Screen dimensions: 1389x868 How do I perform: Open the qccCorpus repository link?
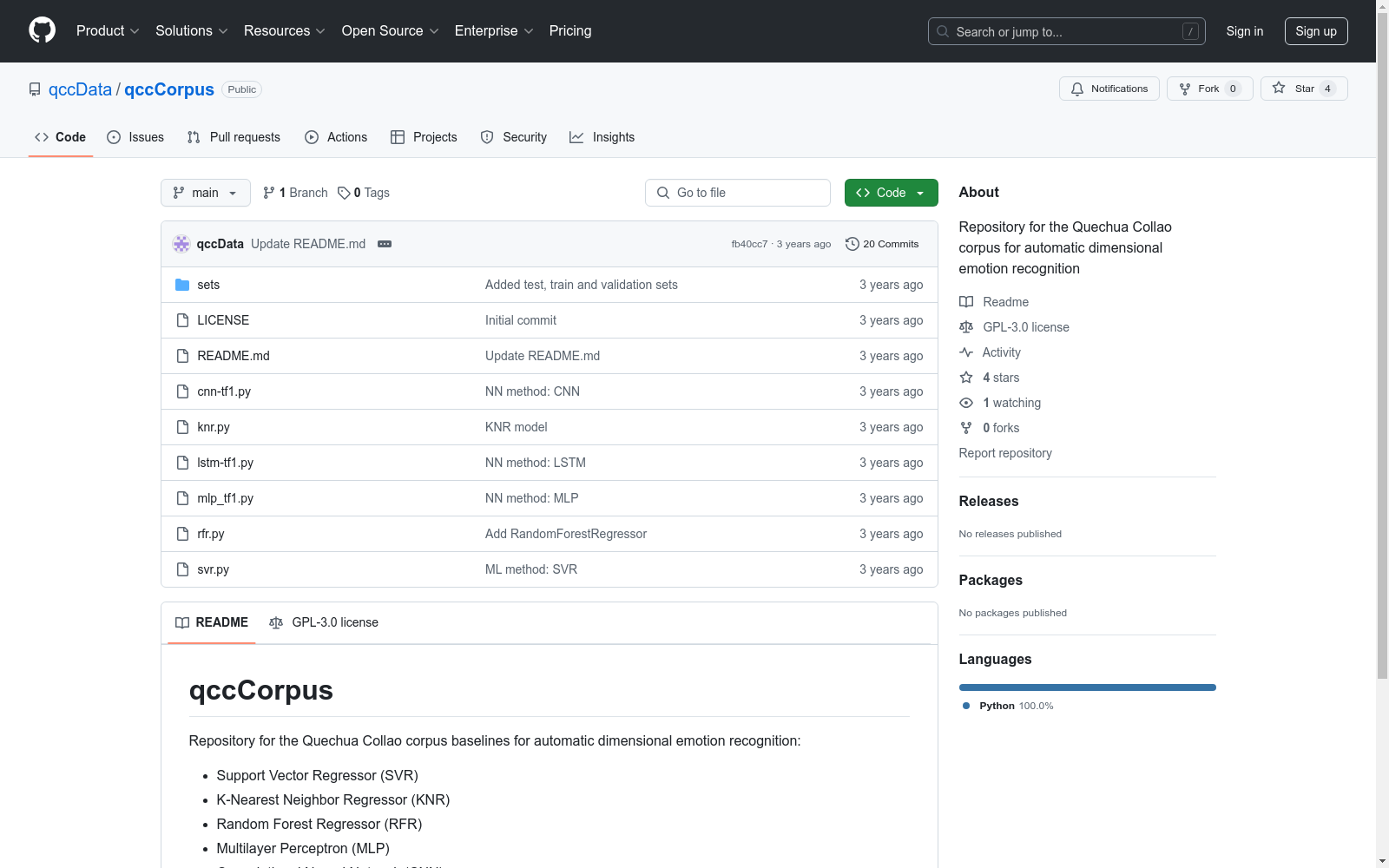[169, 89]
